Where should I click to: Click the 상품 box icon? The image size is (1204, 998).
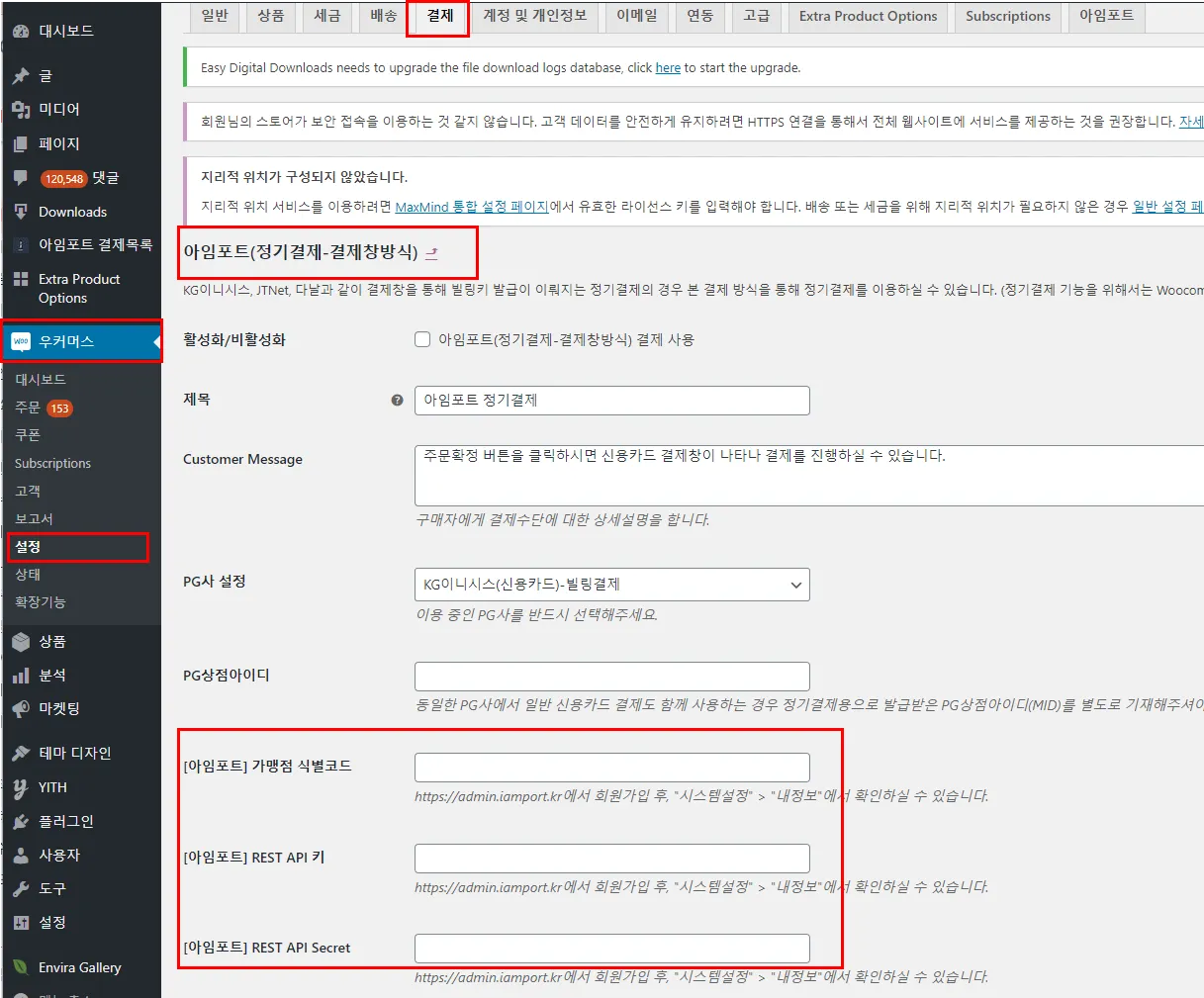[x=21, y=642]
